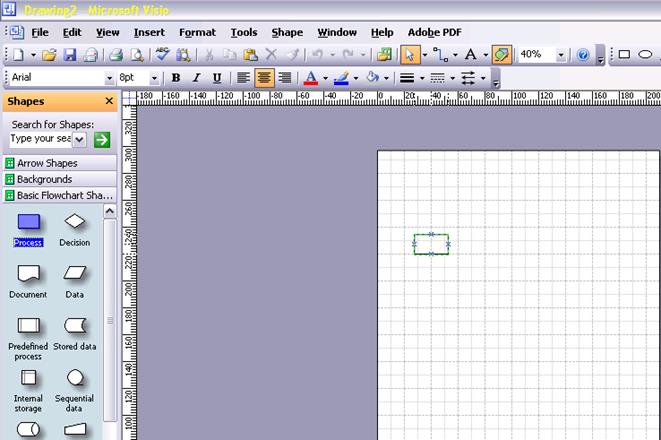Select the Pointer tool

click(x=409, y=55)
